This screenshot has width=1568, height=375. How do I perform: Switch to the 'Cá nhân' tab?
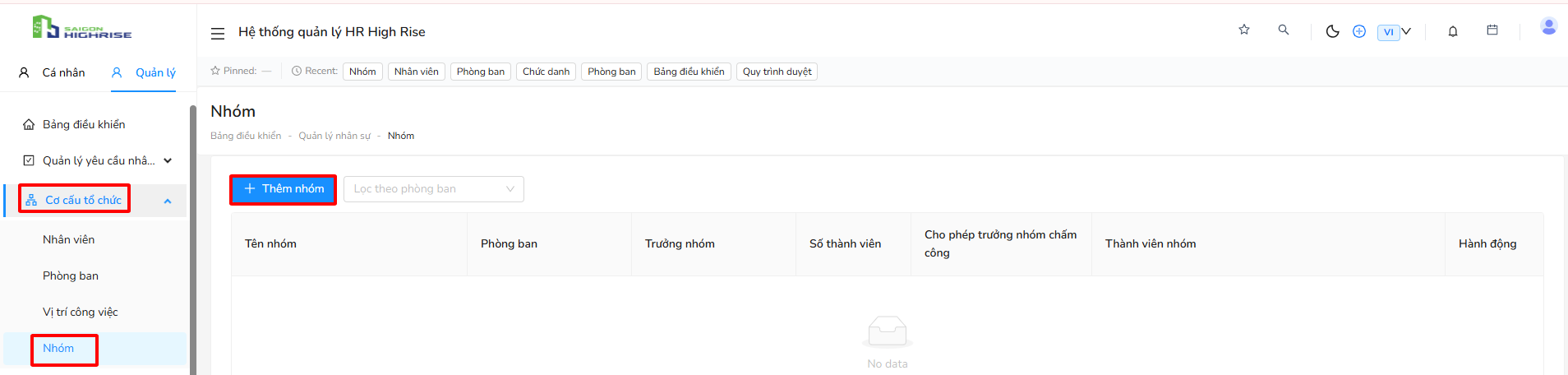(52, 72)
